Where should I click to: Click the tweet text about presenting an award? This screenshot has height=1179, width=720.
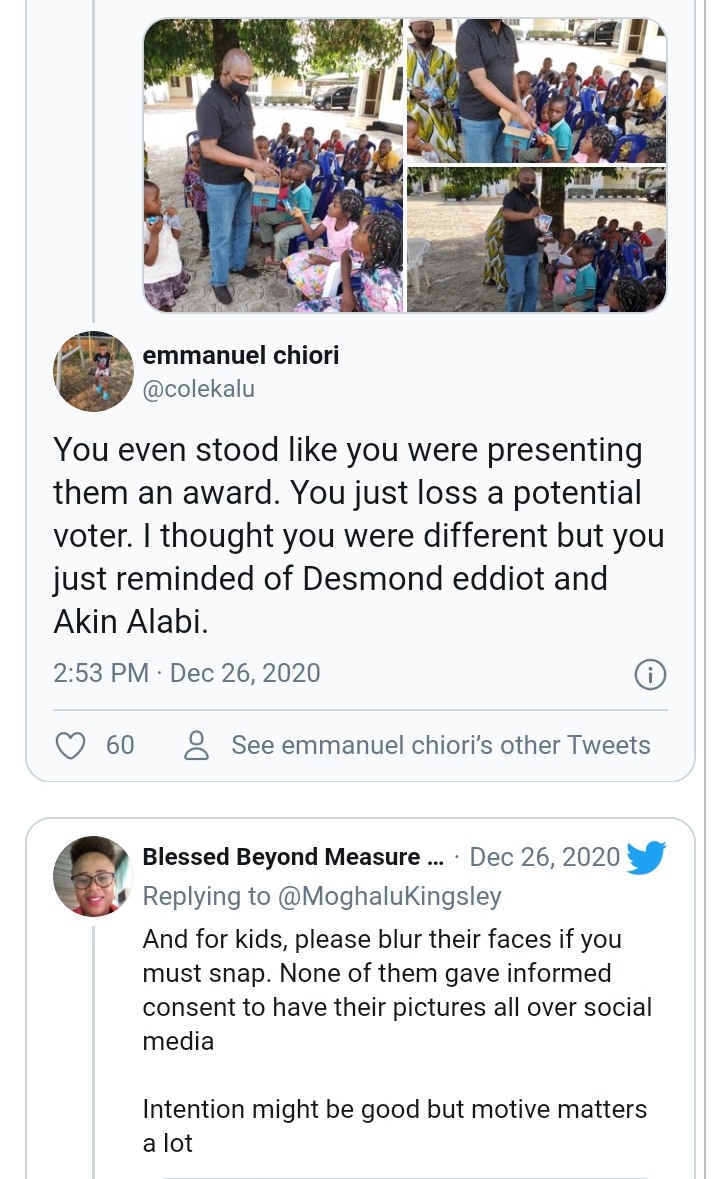358,535
